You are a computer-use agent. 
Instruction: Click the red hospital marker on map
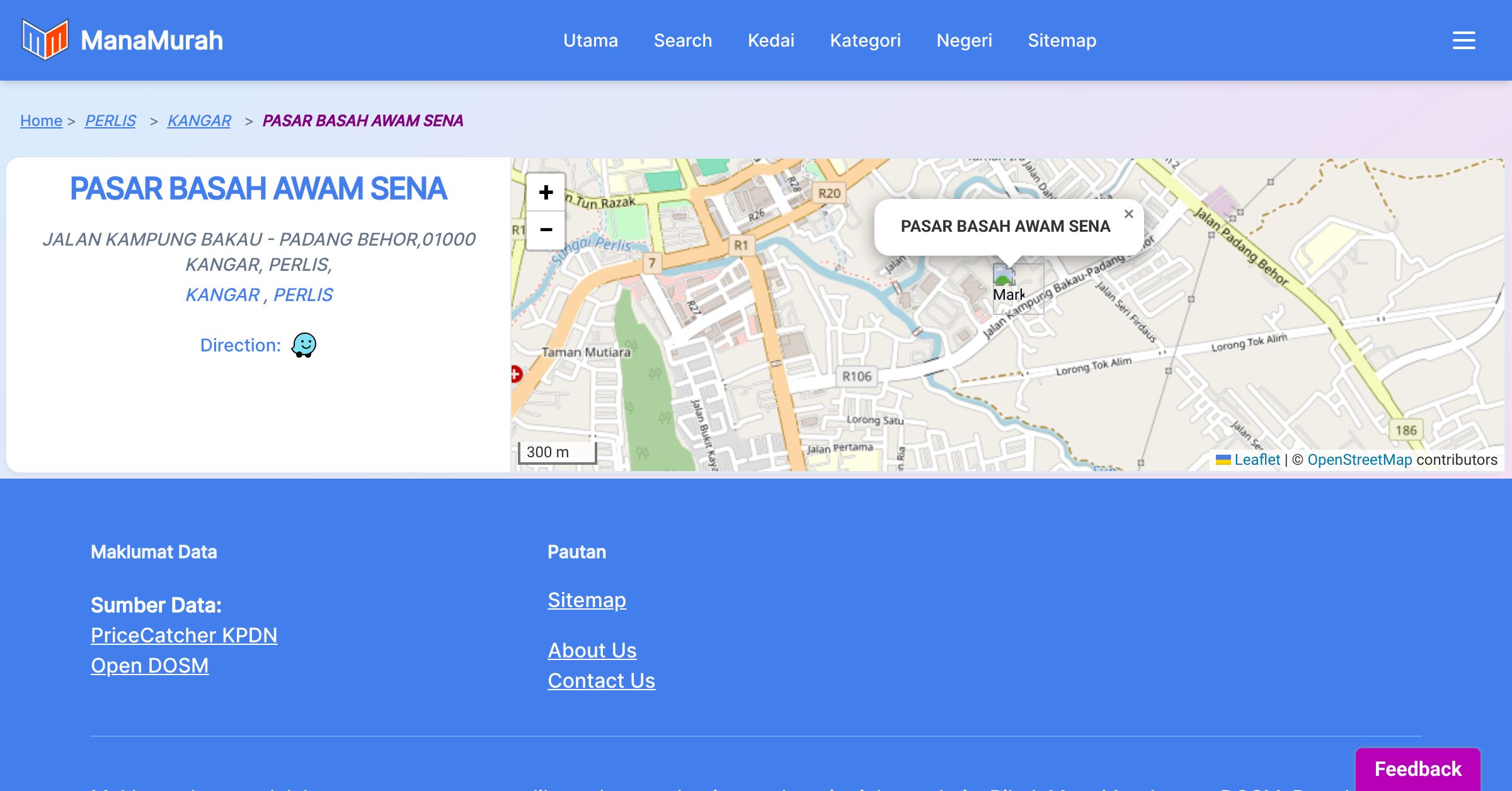pyautogui.click(x=515, y=374)
